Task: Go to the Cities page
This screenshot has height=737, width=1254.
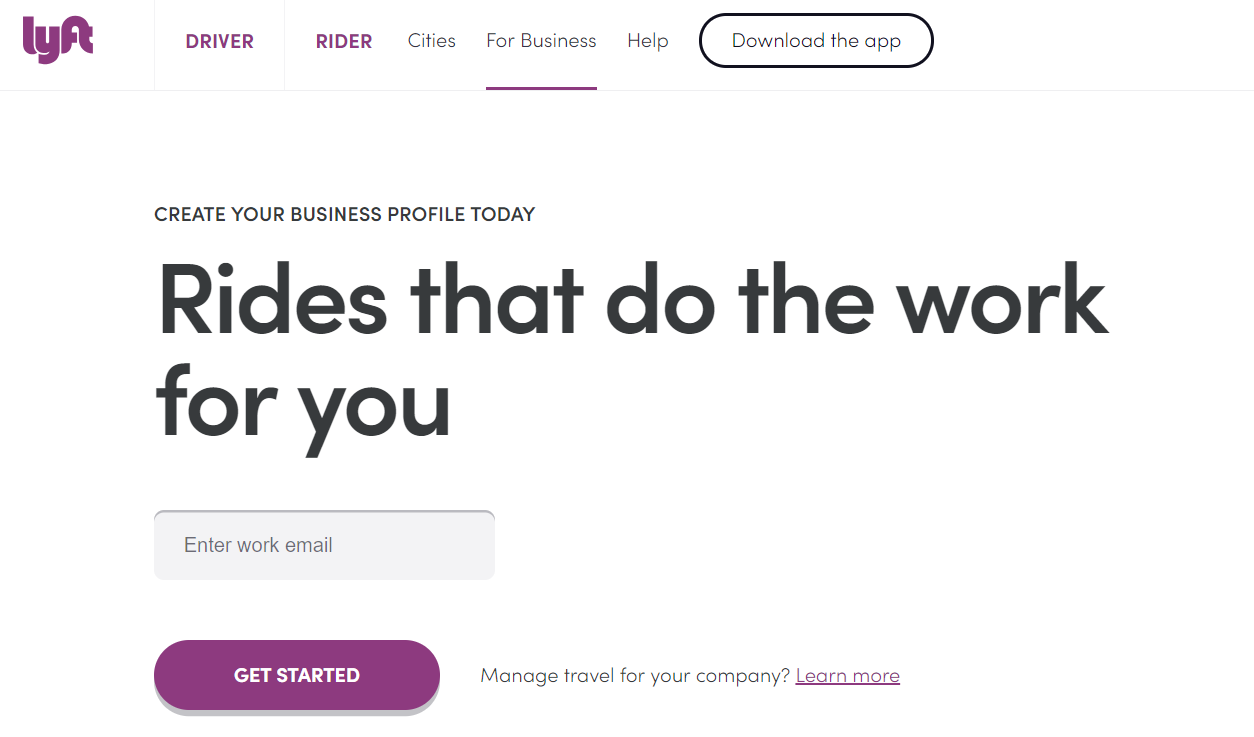Action: tap(432, 41)
